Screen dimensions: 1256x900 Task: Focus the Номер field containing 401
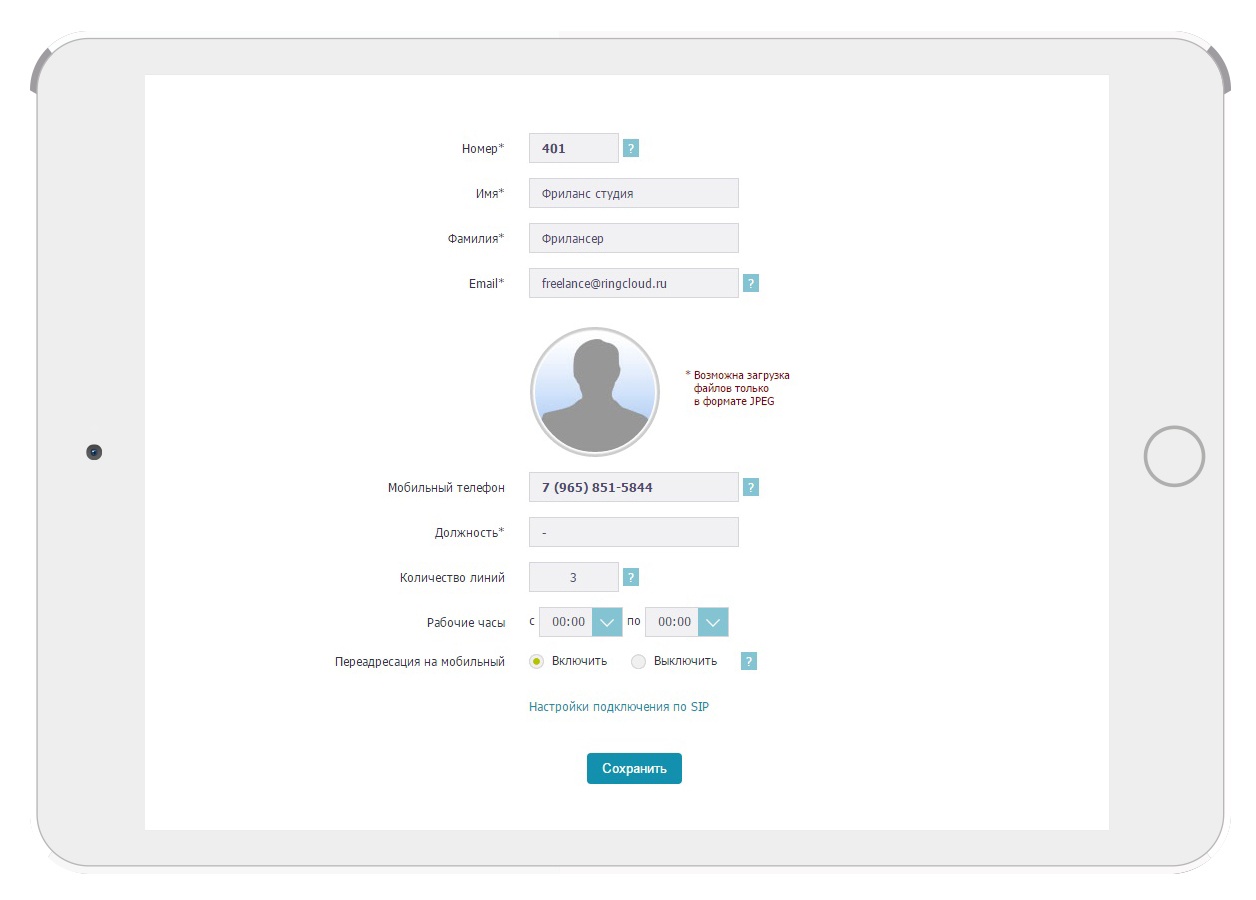[x=574, y=148]
